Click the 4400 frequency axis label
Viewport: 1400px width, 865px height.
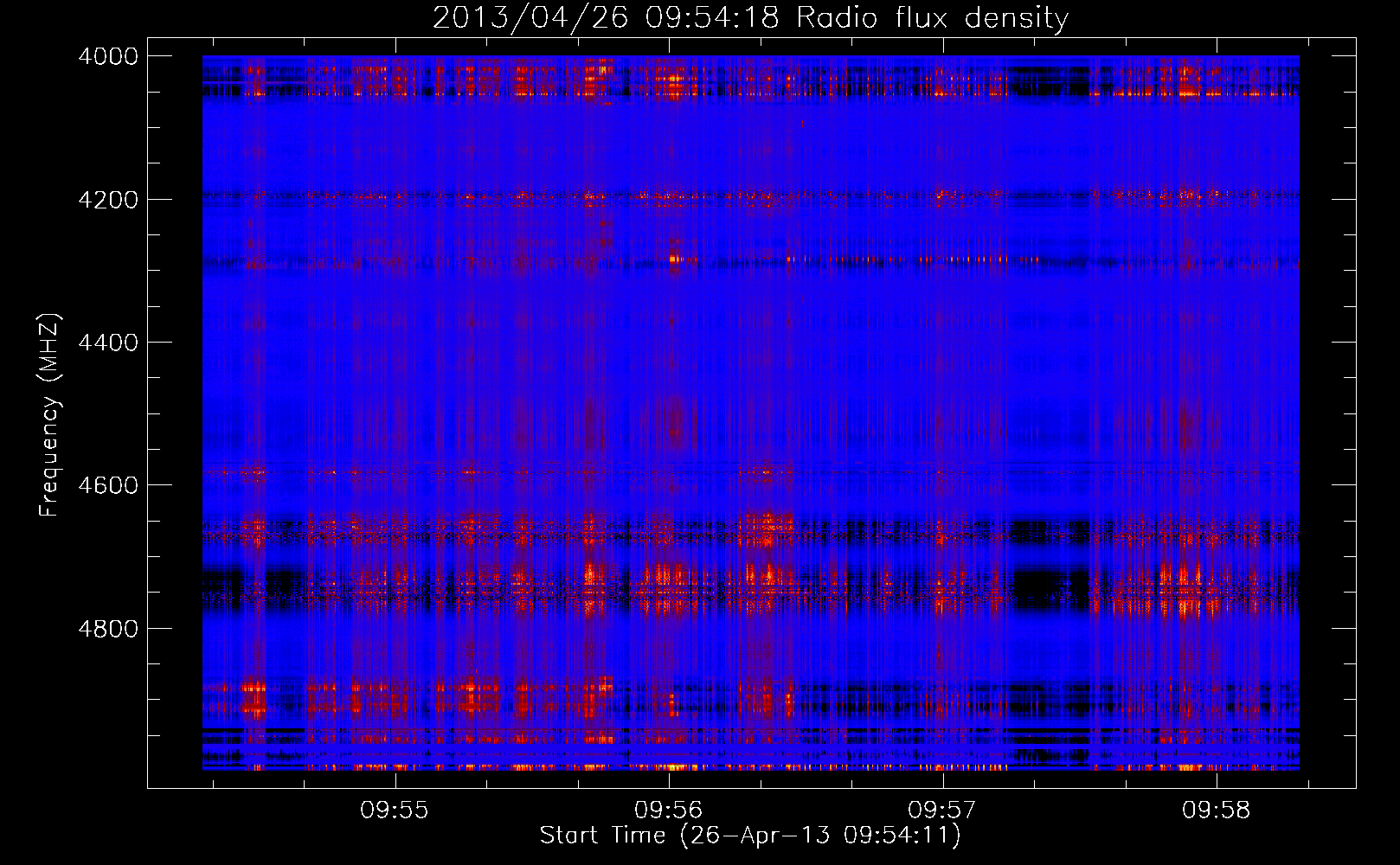pos(108,343)
